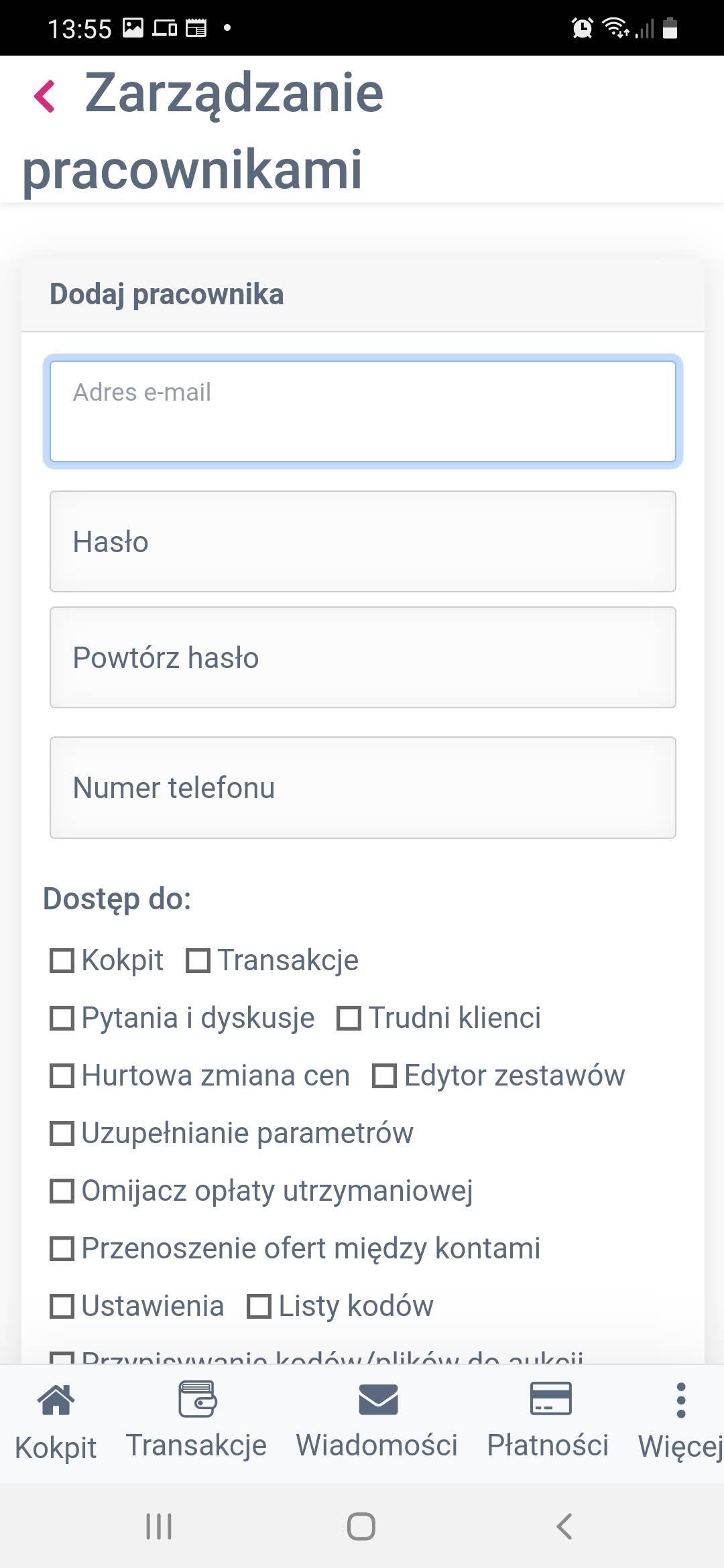
Task: Open Więcej three-dot menu
Action: click(681, 1400)
